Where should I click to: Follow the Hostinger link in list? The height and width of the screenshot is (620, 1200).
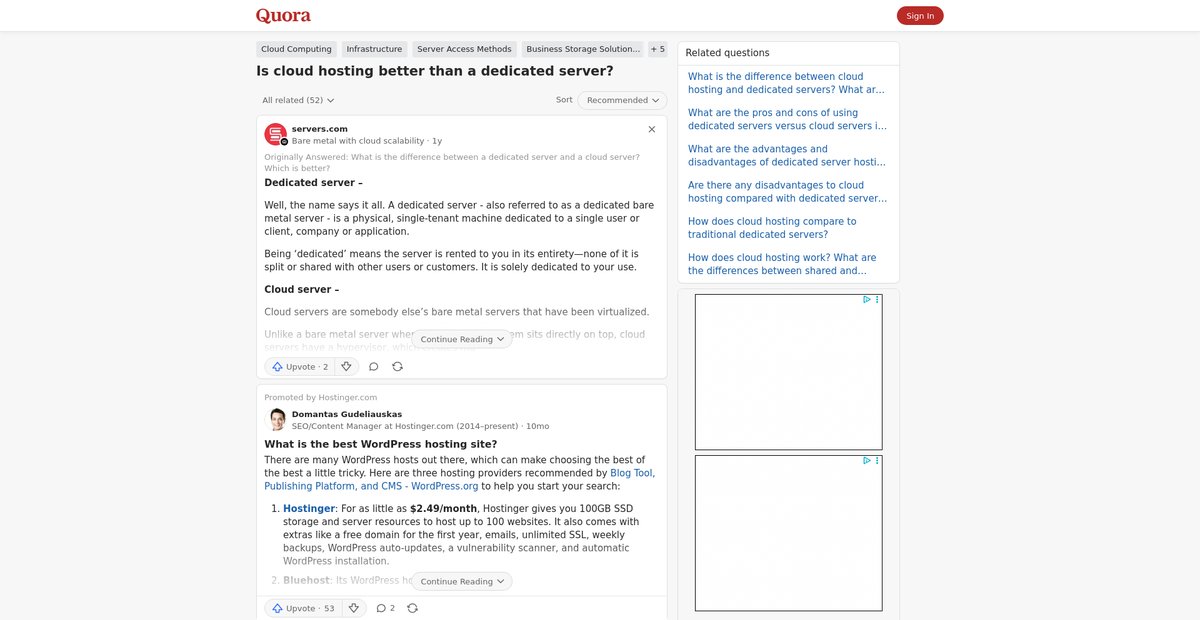(309, 509)
